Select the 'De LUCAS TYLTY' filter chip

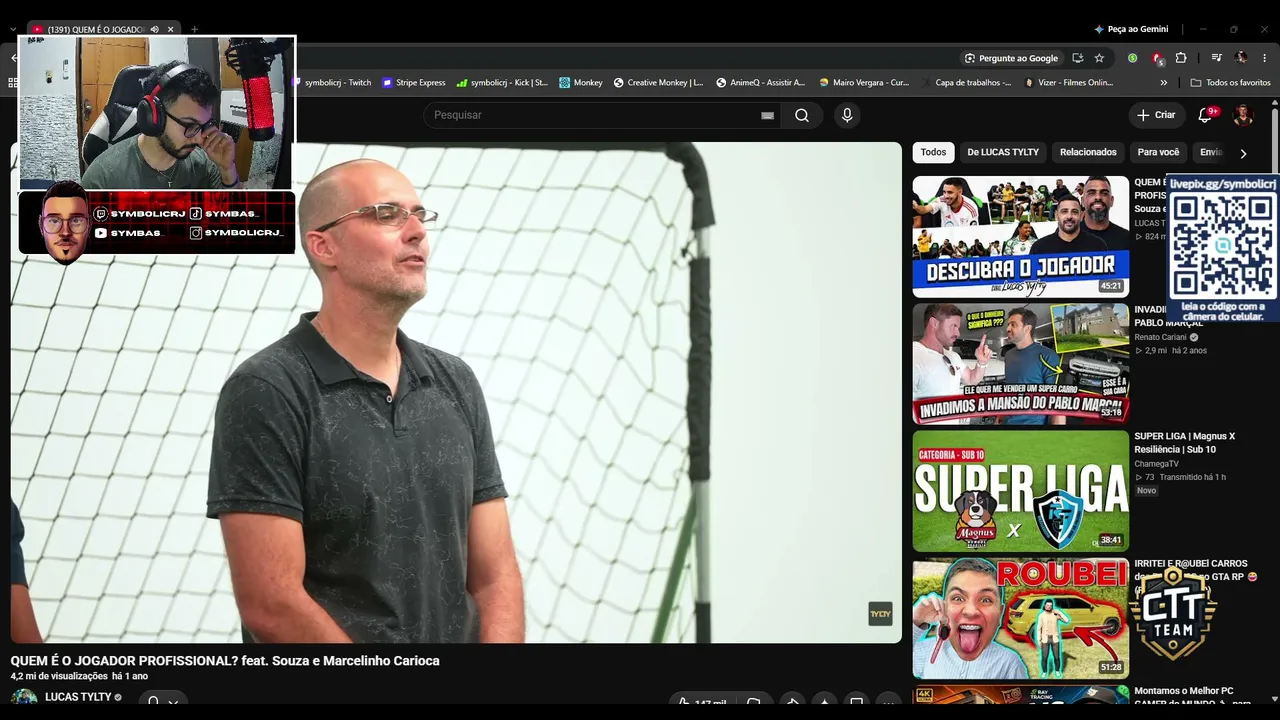pyautogui.click(x=1003, y=152)
